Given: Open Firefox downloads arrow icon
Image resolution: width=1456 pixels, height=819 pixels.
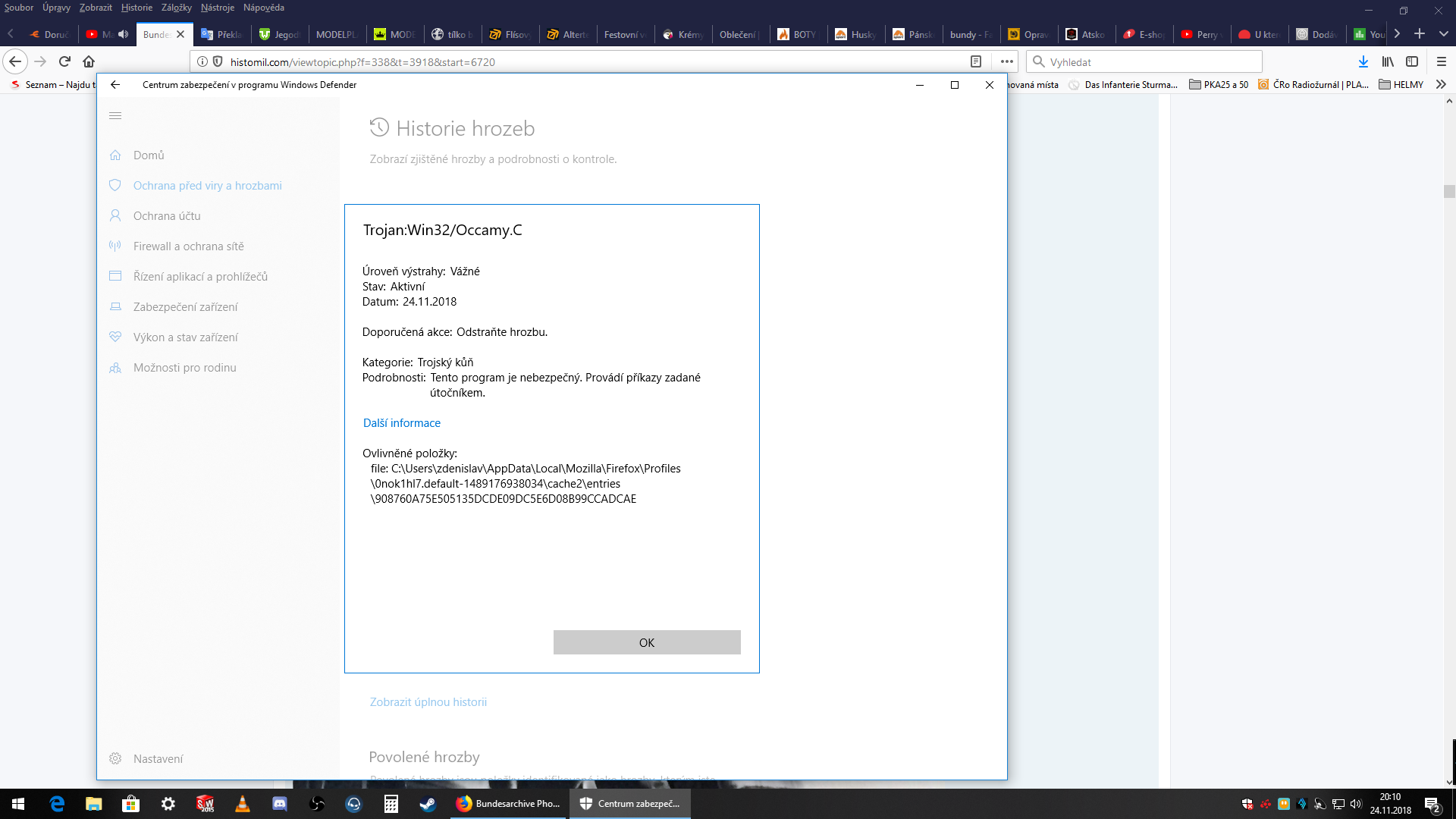Looking at the screenshot, I should coord(1363,62).
